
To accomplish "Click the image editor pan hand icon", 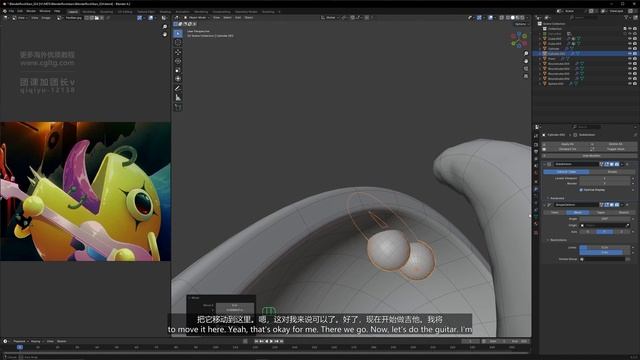I will point(165,35).
